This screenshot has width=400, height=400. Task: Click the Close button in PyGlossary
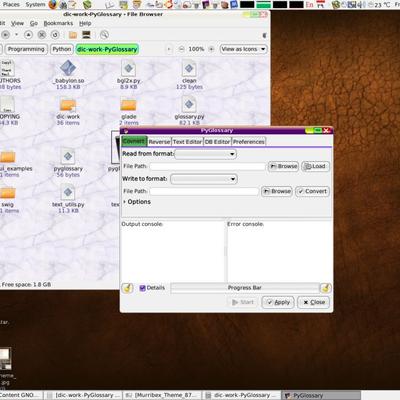click(314, 302)
